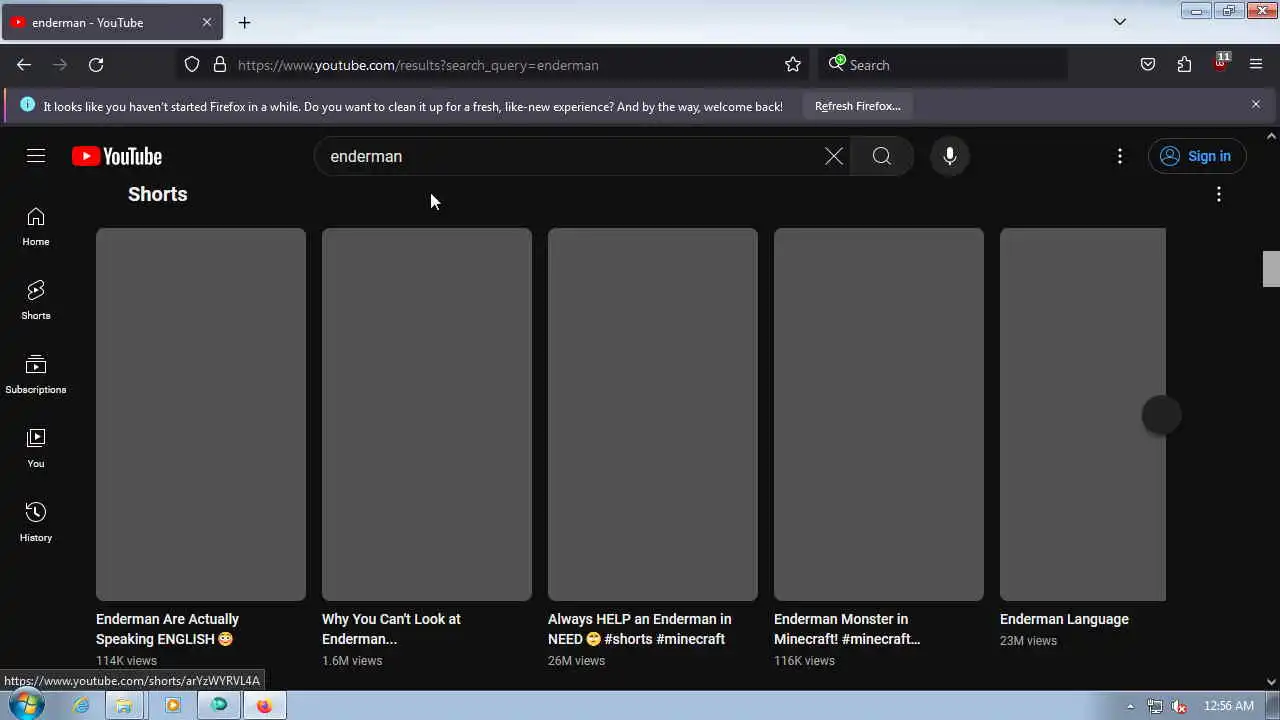Reload the current page
This screenshot has height=720, width=1280.
[96, 65]
